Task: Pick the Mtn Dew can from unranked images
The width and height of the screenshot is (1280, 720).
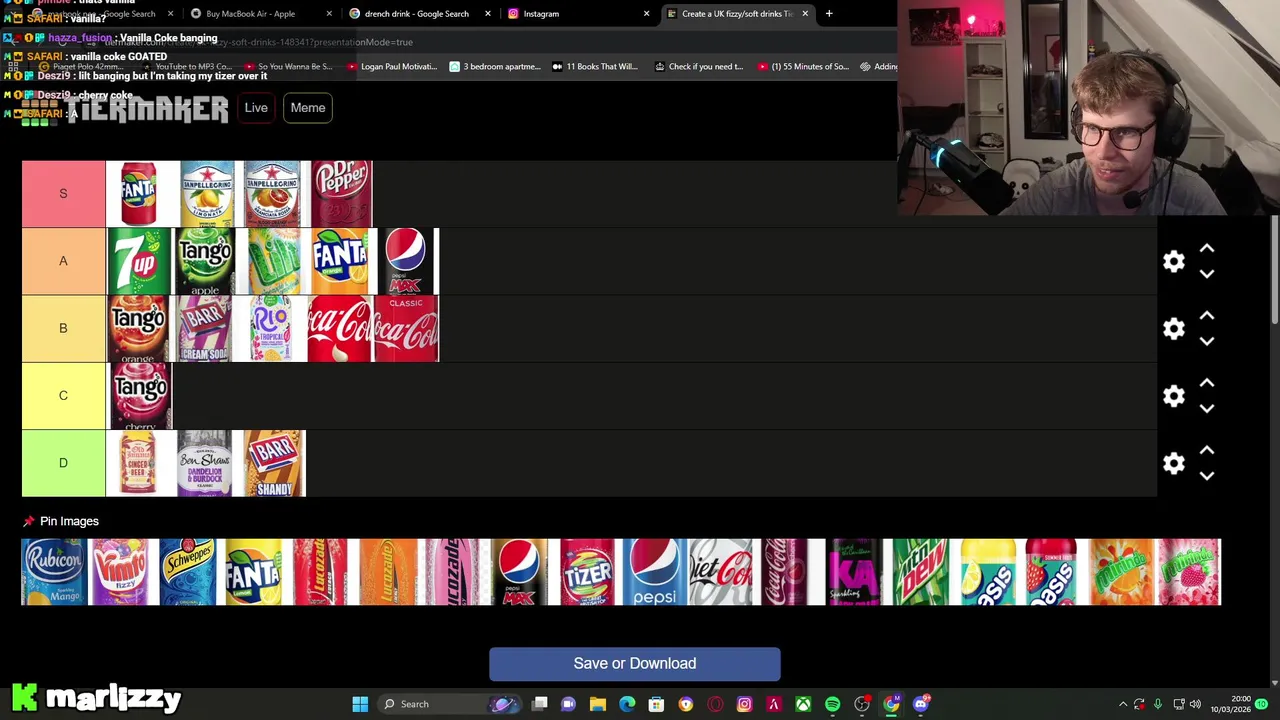Action: (x=922, y=572)
